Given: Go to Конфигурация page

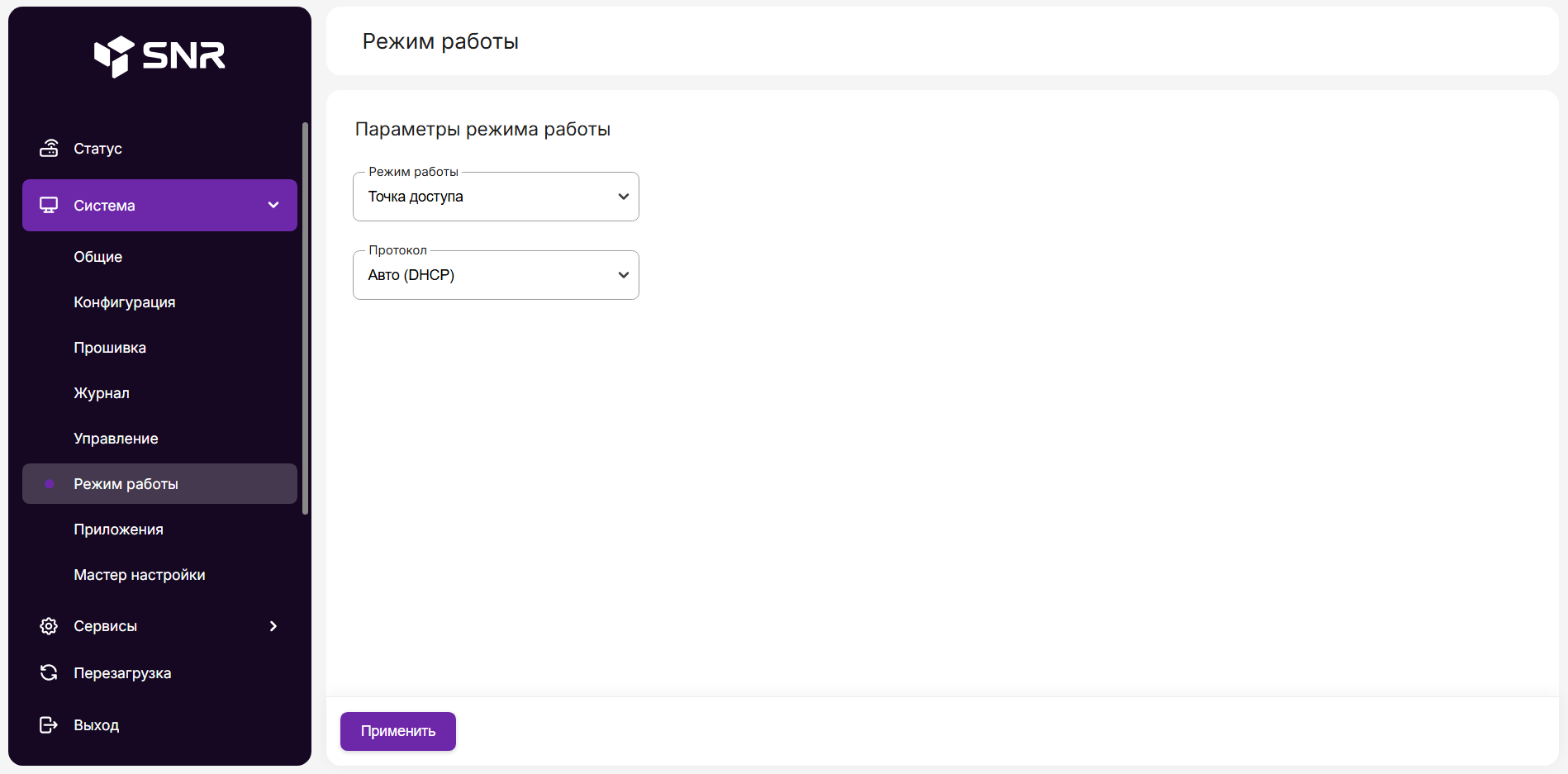Looking at the screenshot, I should click(125, 302).
